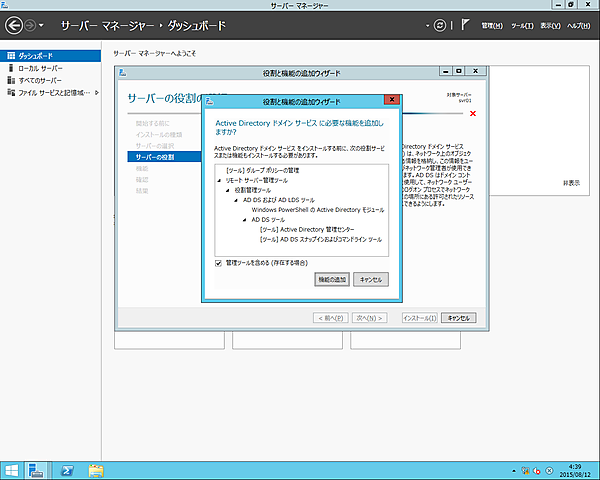Select すべてのサーバー in the sidebar
This screenshot has width=600, height=480.
[x=50, y=80]
